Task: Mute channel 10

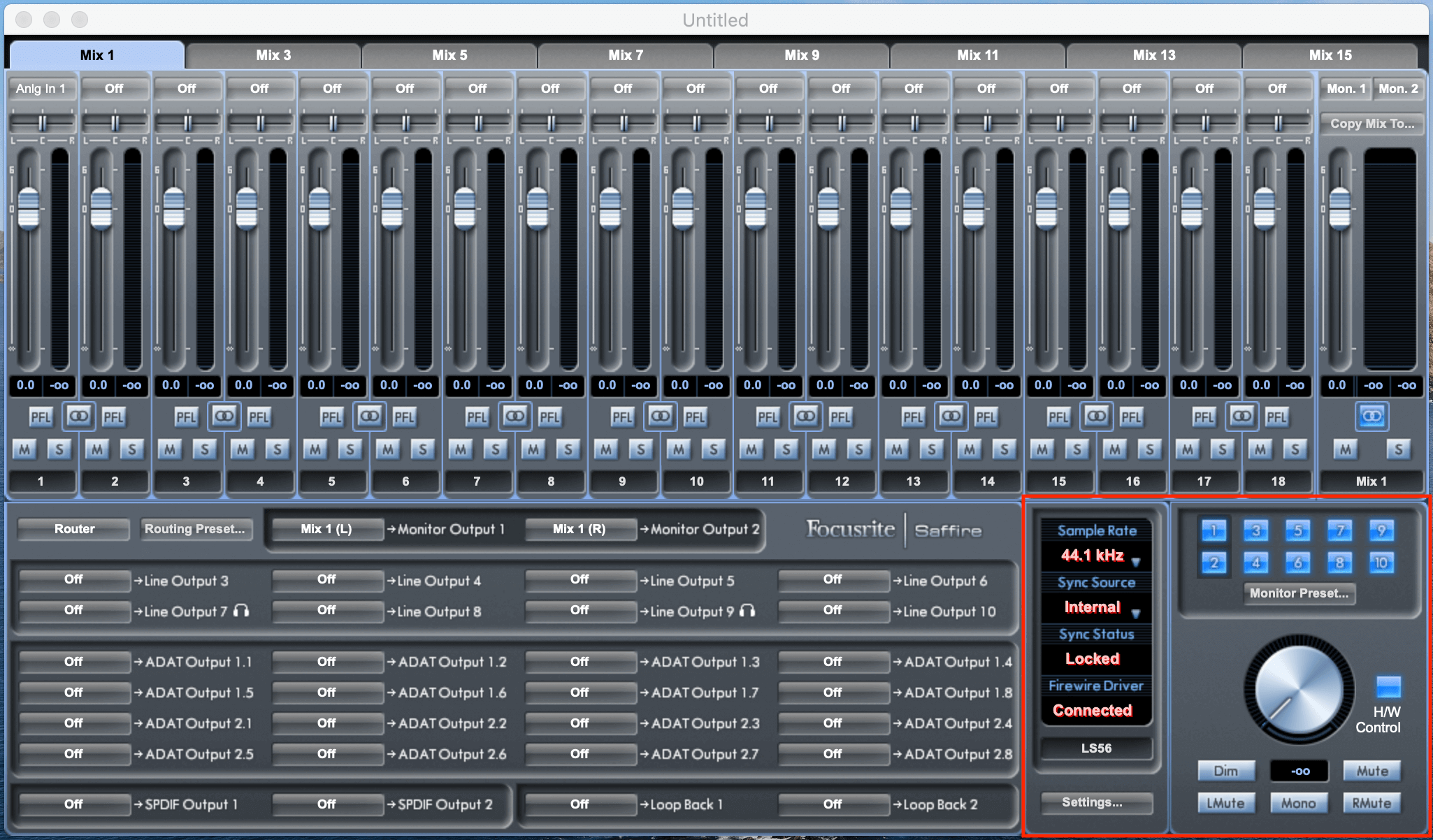Action: coord(678,449)
